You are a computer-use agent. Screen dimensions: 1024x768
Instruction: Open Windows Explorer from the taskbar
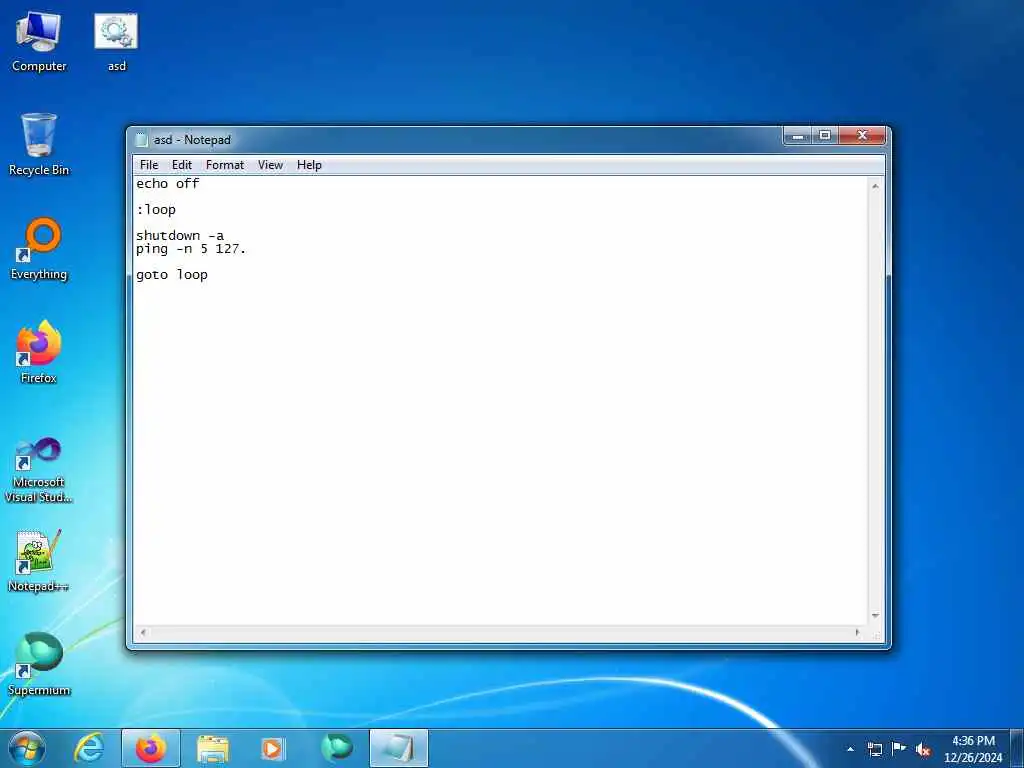click(x=213, y=749)
